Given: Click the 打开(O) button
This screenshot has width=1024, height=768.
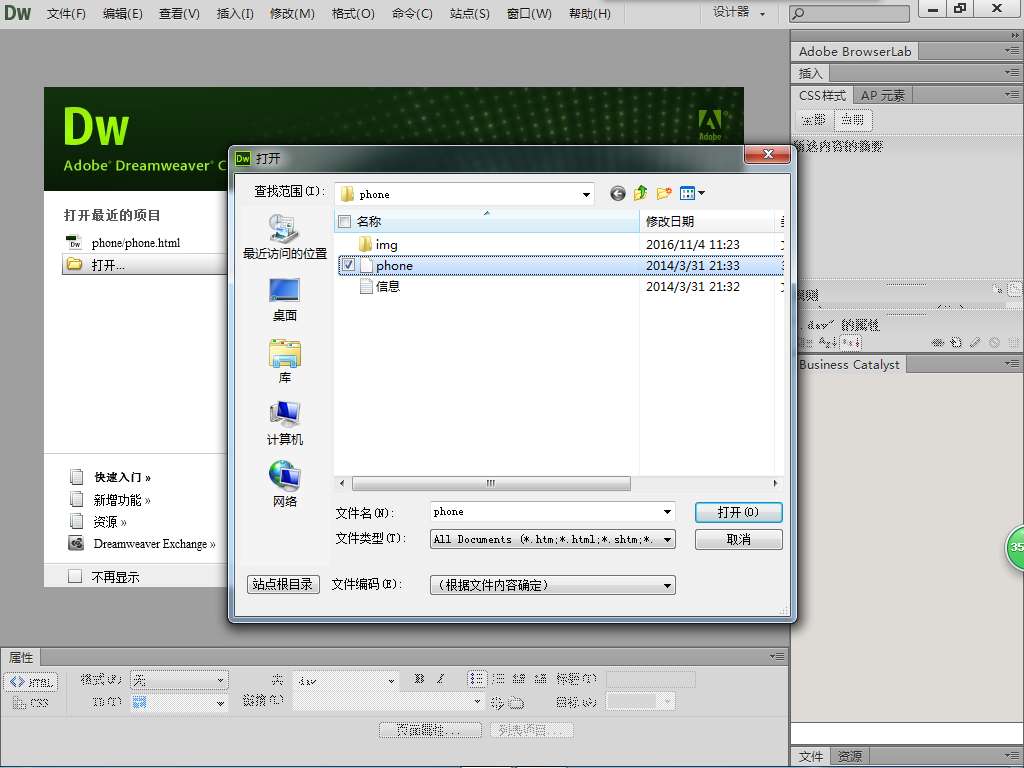Looking at the screenshot, I should (x=739, y=513).
